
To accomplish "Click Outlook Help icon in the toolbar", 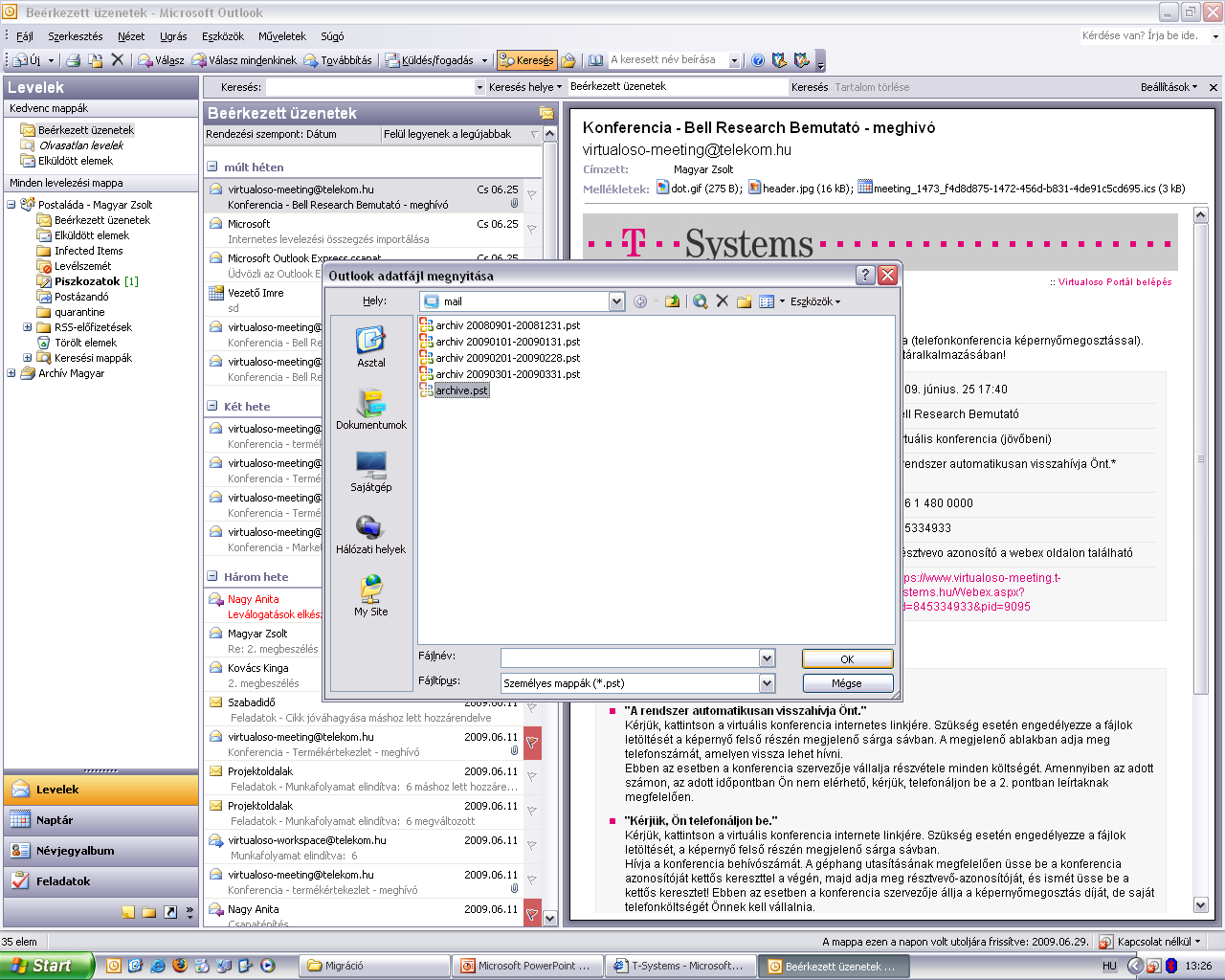I will click(758, 60).
